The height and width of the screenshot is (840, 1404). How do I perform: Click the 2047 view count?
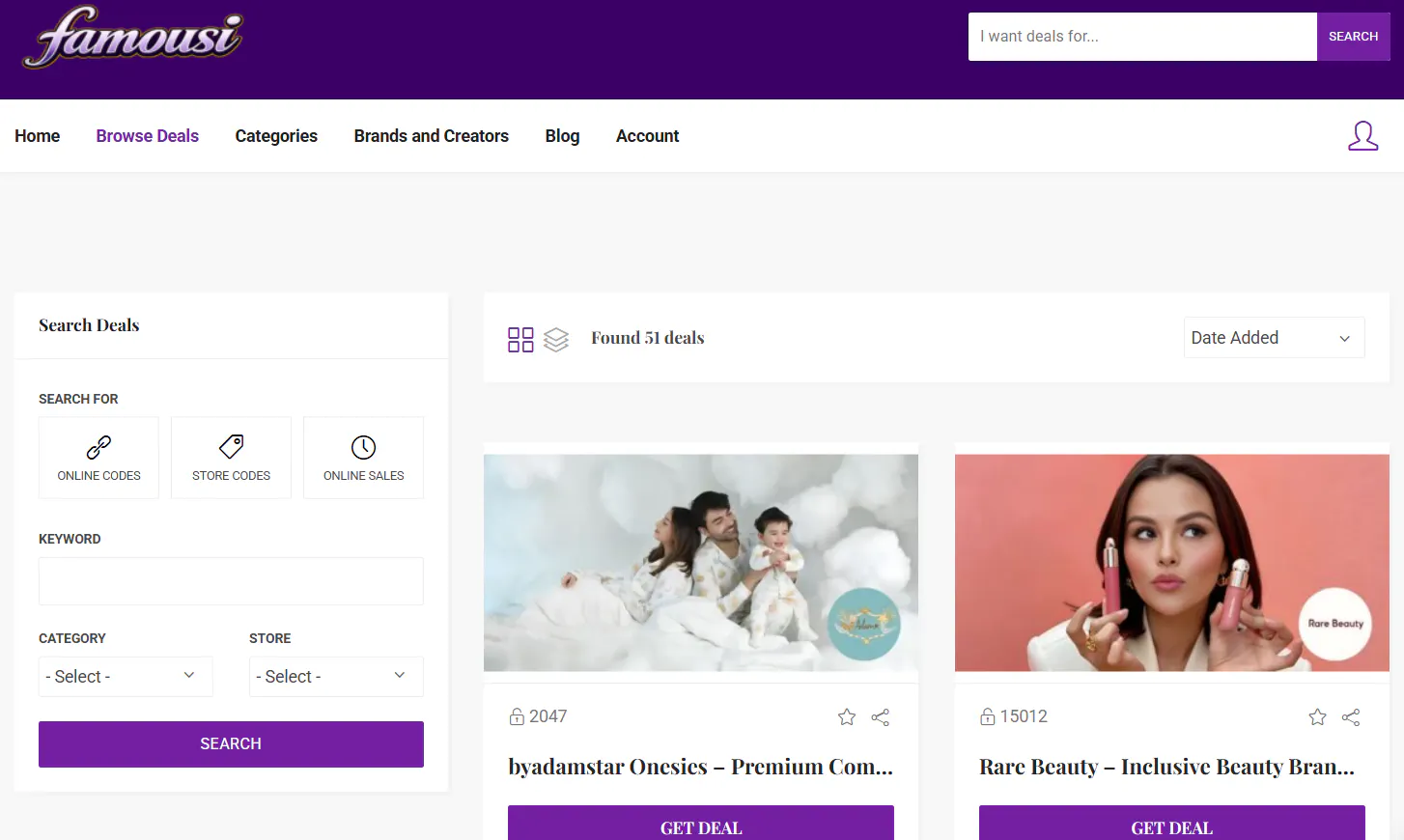tap(548, 716)
